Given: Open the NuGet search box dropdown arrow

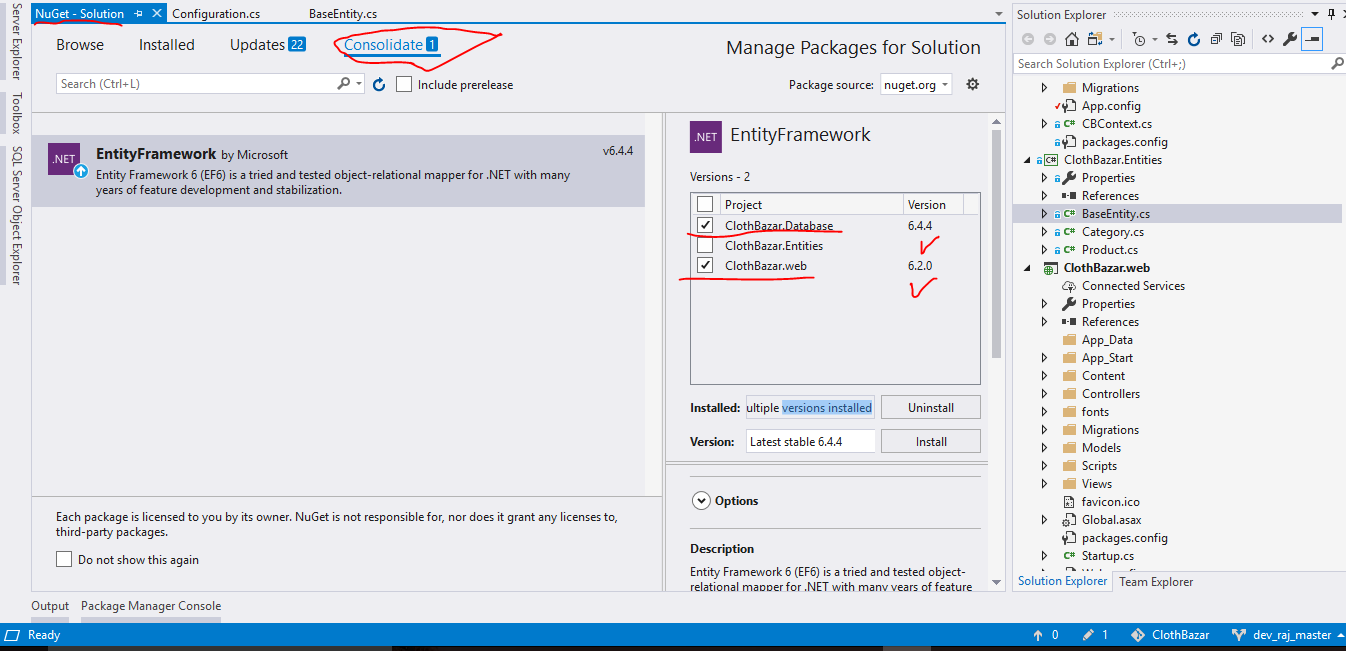Looking at the screenshot, I should tap(360, 84).
